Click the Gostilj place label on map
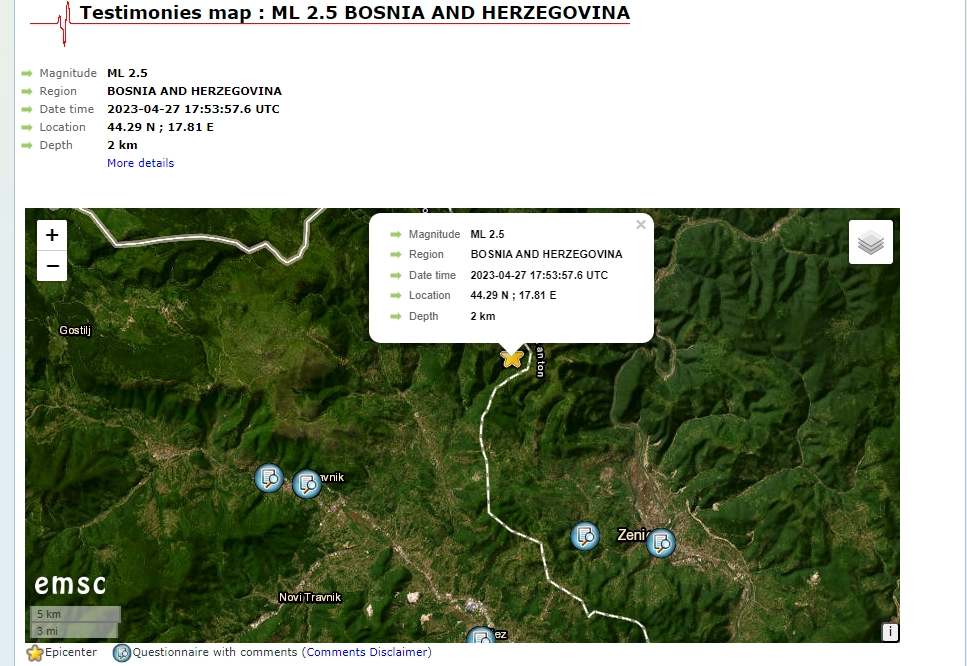This screenshot has width=967, height=666. [75, 330]
